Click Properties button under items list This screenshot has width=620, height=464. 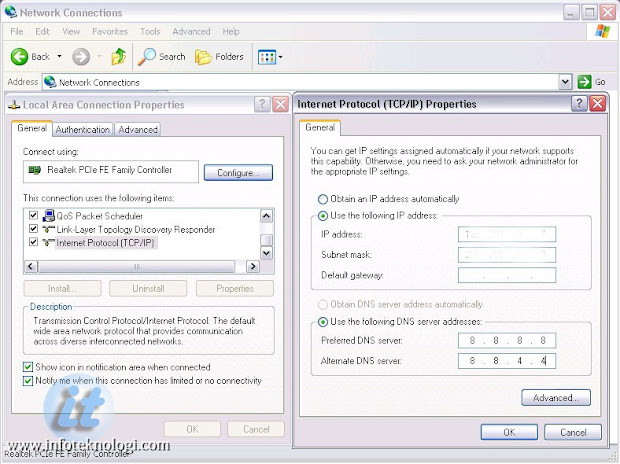pos(235,289)
